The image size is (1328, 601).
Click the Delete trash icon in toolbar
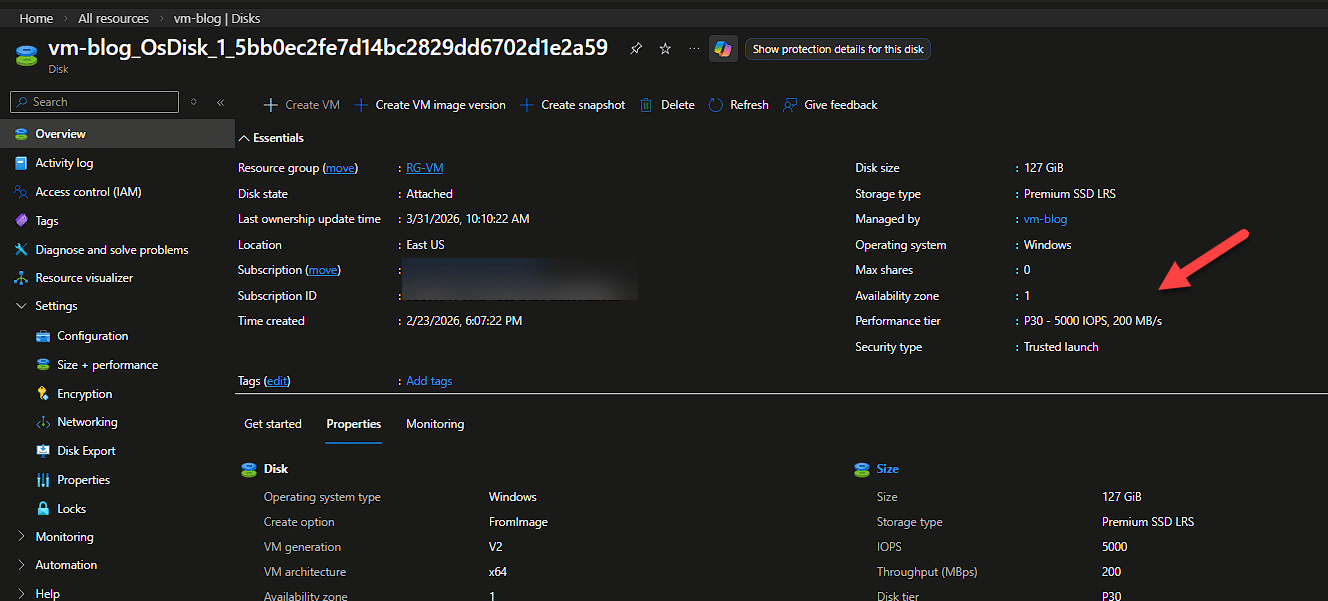[646, 105]
